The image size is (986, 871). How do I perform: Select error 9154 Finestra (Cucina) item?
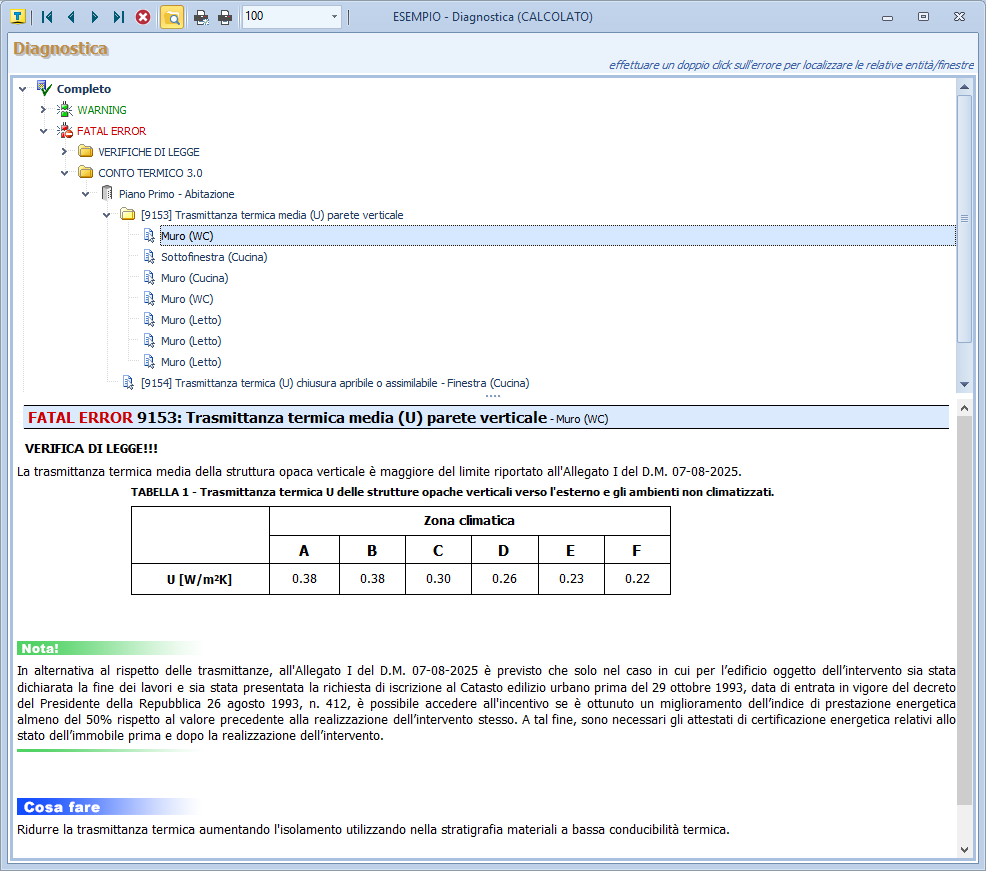click(x=334, y=383)
